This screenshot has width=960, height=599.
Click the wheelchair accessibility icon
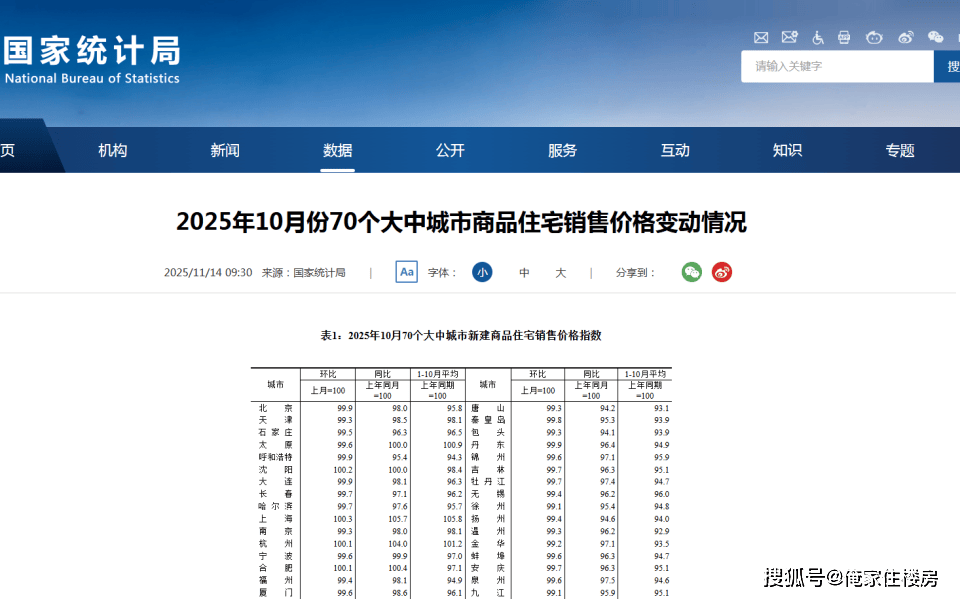(x=818, y=37)
